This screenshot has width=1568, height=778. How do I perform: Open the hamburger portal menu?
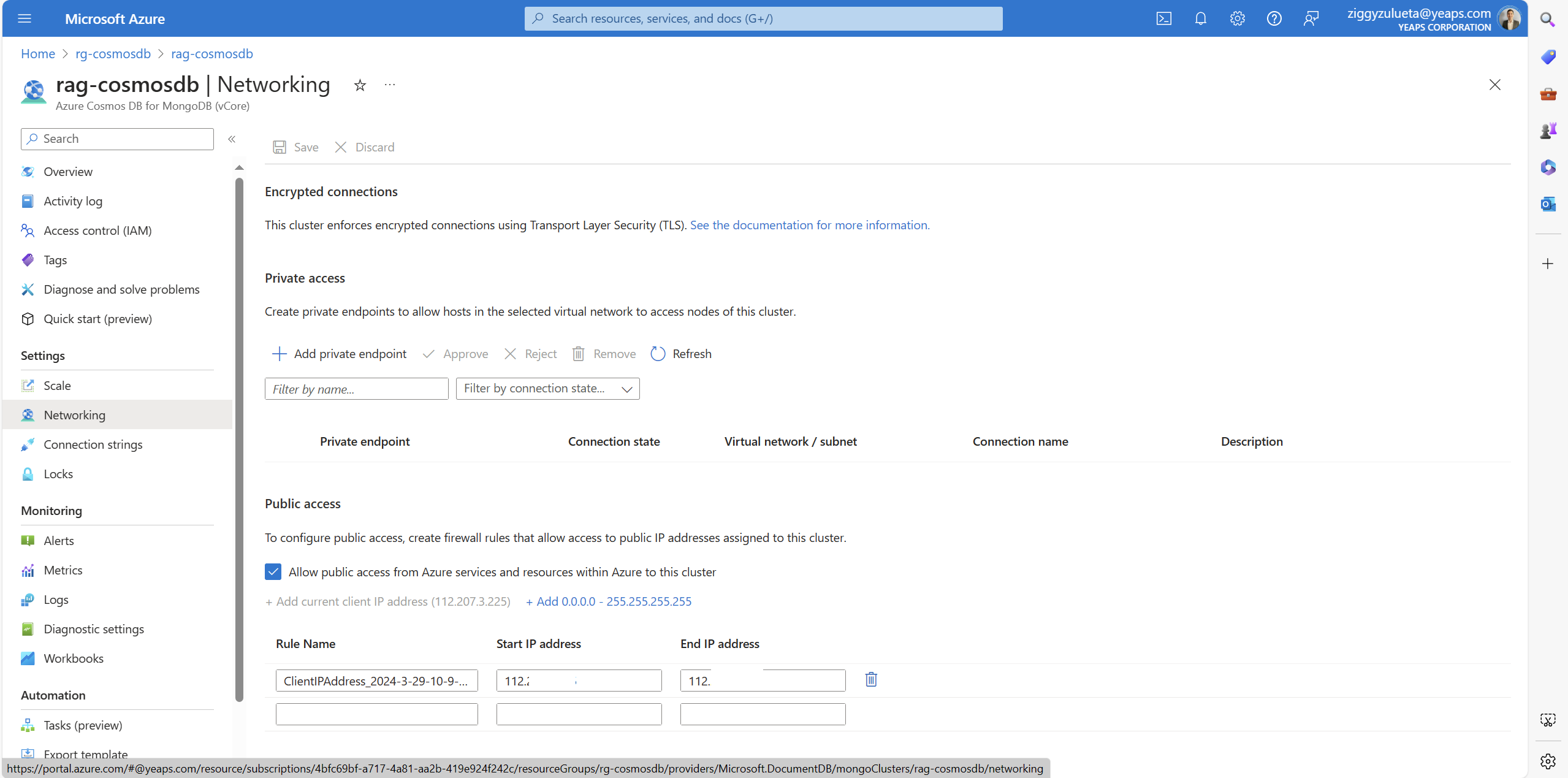(x=25, y=18)
